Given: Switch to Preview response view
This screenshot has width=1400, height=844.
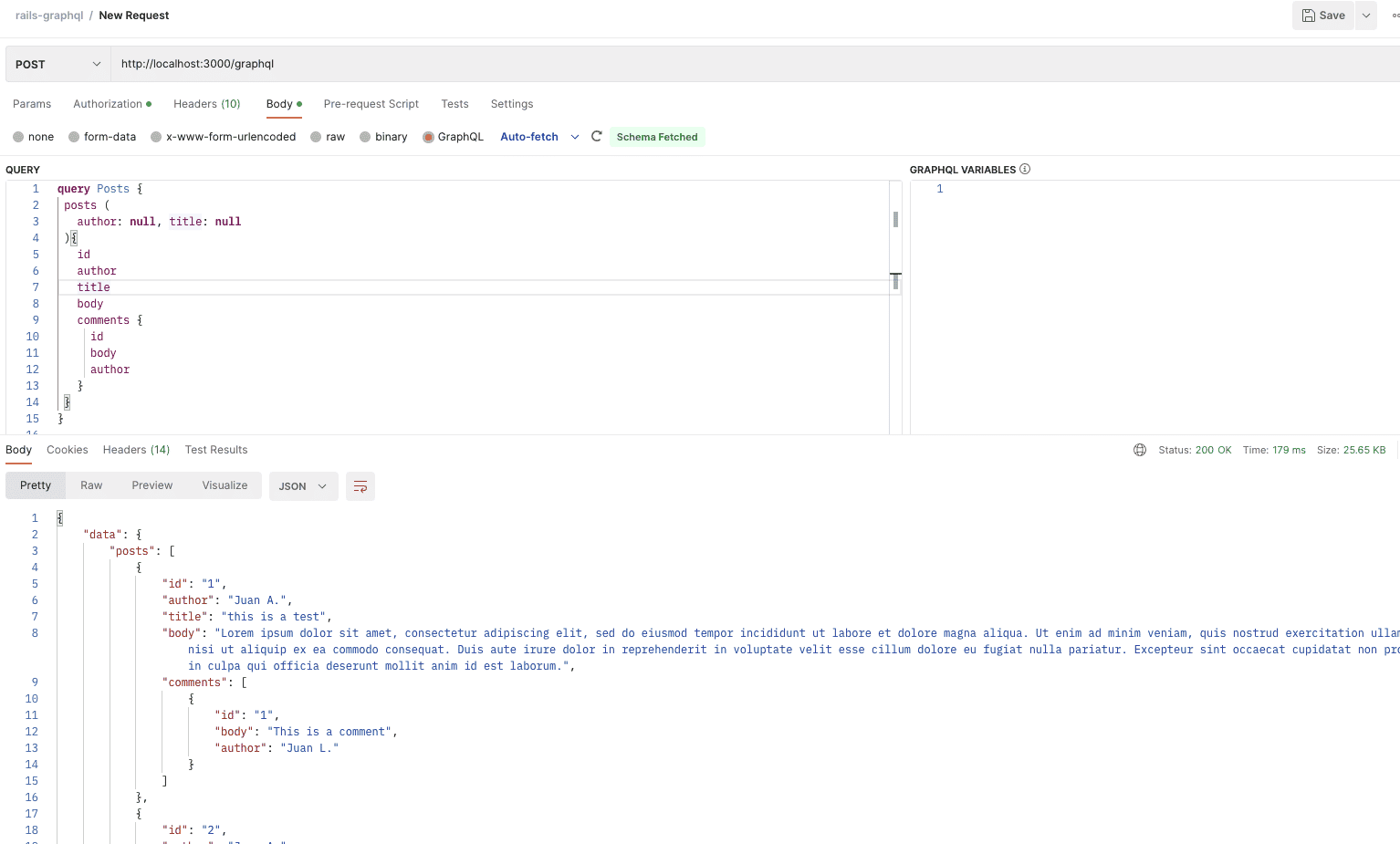Looking at the screenshot, I should coord(152,485).
